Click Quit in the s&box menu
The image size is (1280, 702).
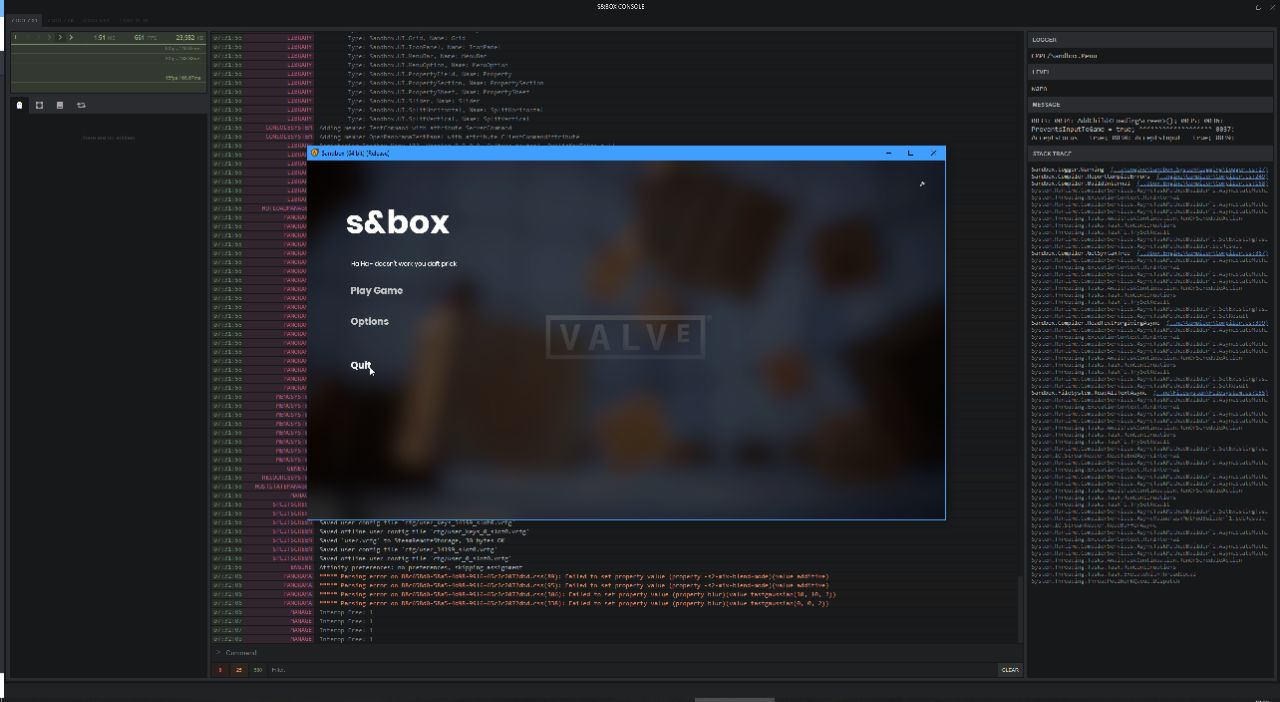click(x=361, y=365)
